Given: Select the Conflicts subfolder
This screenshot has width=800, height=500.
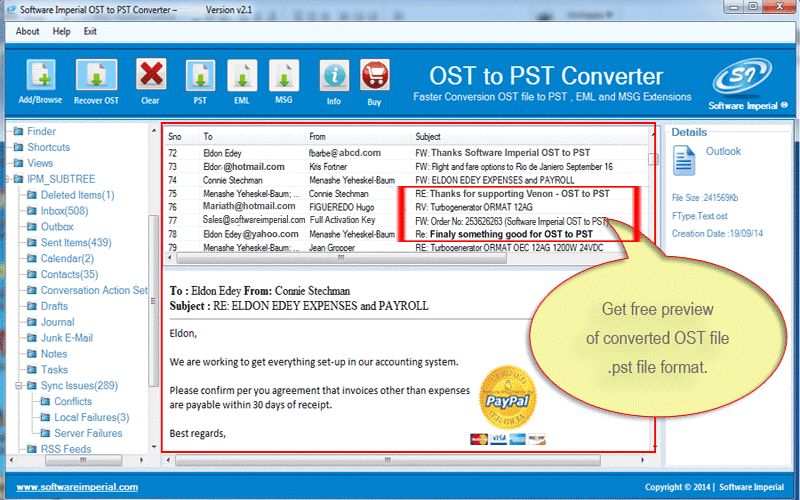Looking at the screenshot, I should (x=73, y=402).
